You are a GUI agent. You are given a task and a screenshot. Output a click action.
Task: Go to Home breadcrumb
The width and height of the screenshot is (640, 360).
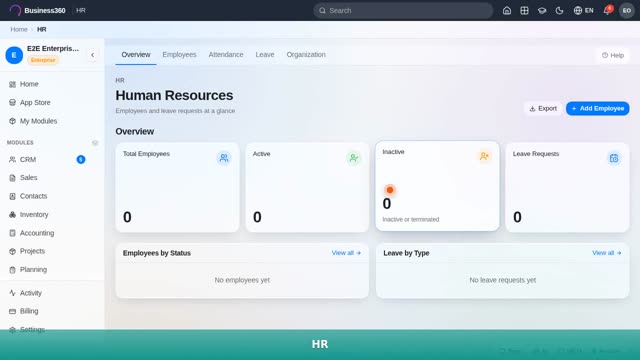[x=19, y=29]
